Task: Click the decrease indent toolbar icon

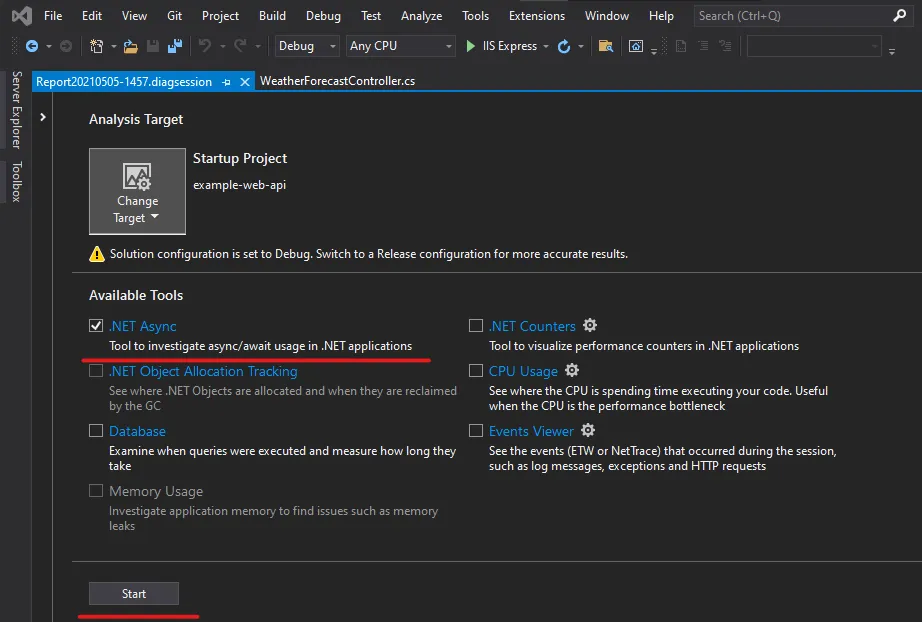Action: pos(703,46)
